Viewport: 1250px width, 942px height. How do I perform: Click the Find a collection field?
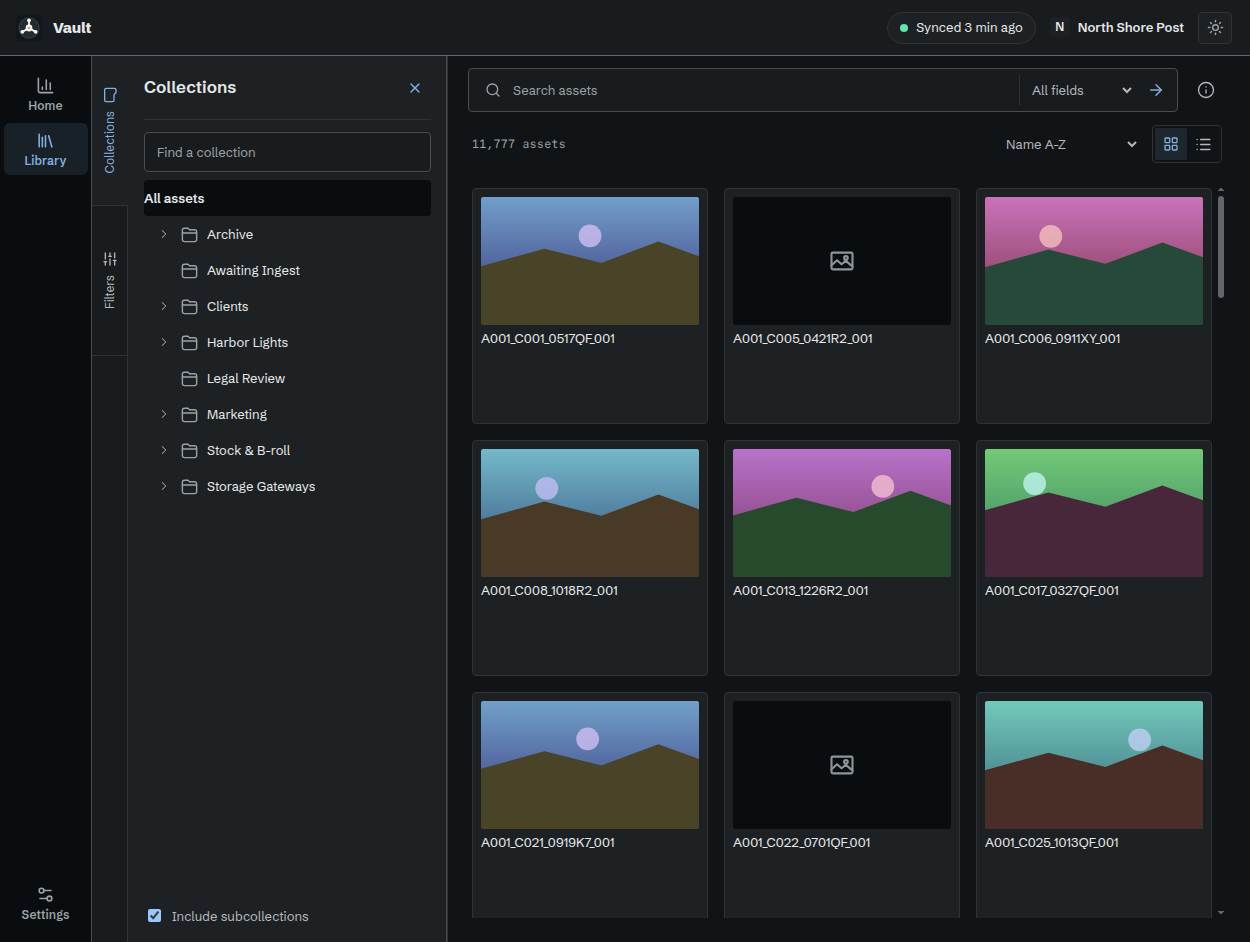coord(287,152)
